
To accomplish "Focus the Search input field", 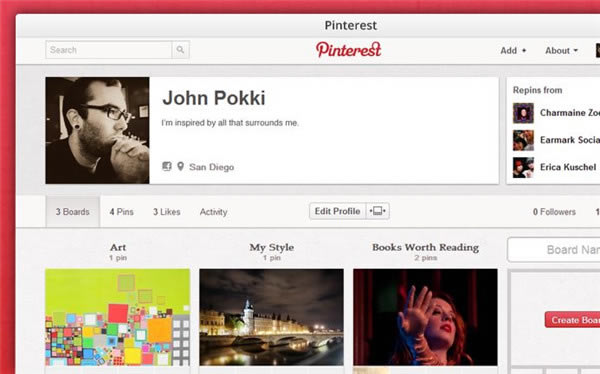I will [109, 50].
